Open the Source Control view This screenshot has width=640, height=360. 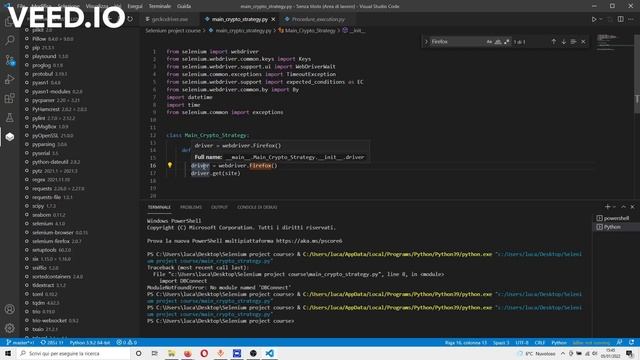9,60
